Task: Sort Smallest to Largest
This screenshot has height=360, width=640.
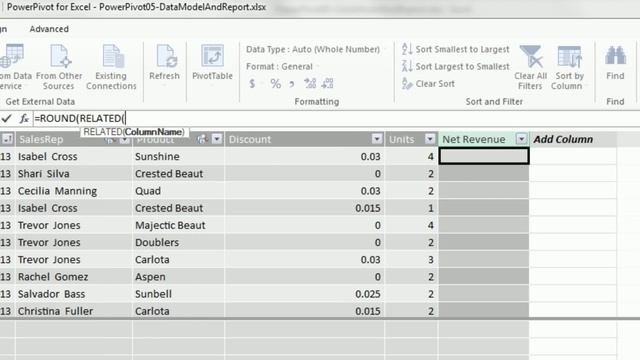Action: pyautogui.click(x=456, y=49)
